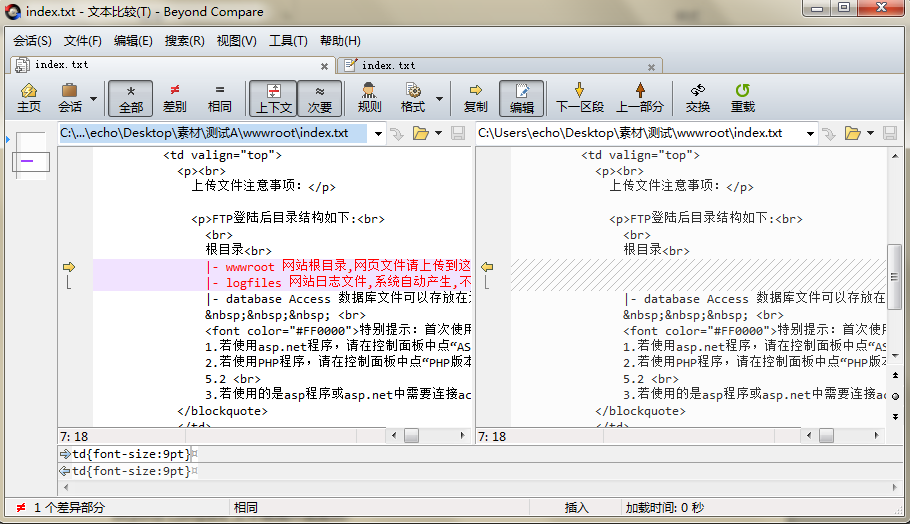
Task: Open the right pane browse folder icon
Action: click(x=853, y=133)
